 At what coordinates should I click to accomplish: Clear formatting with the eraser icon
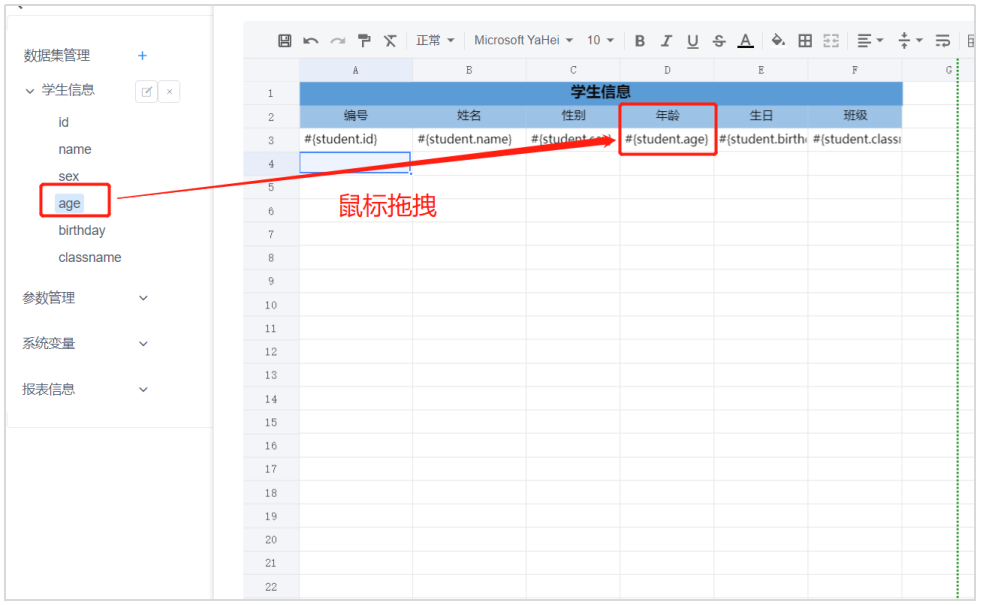pos(390,41)
